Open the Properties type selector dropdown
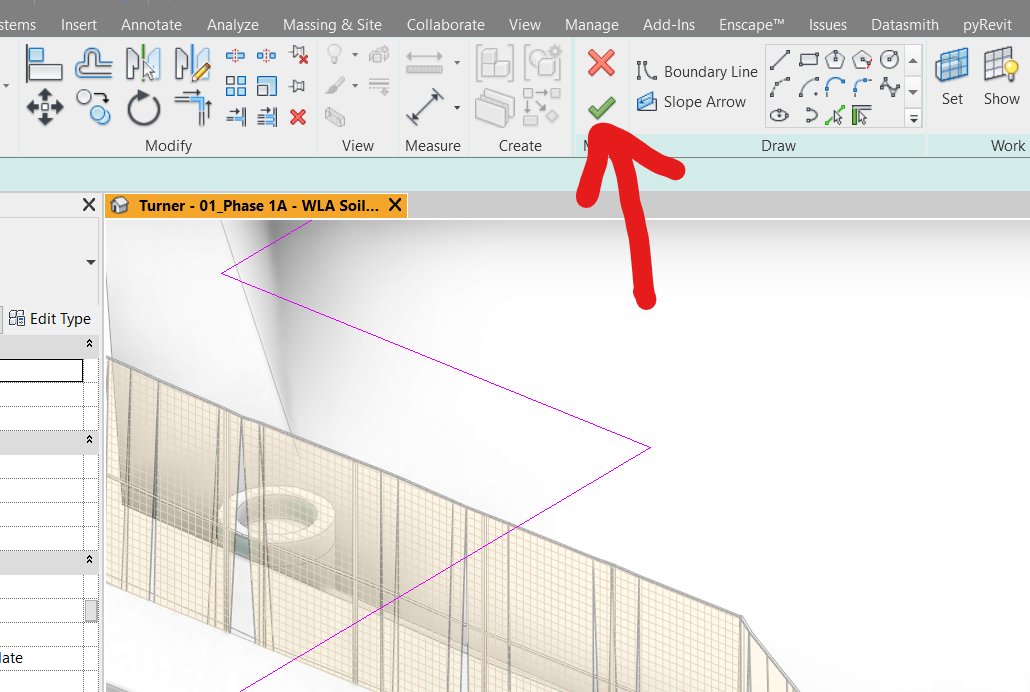 (91, 262)
